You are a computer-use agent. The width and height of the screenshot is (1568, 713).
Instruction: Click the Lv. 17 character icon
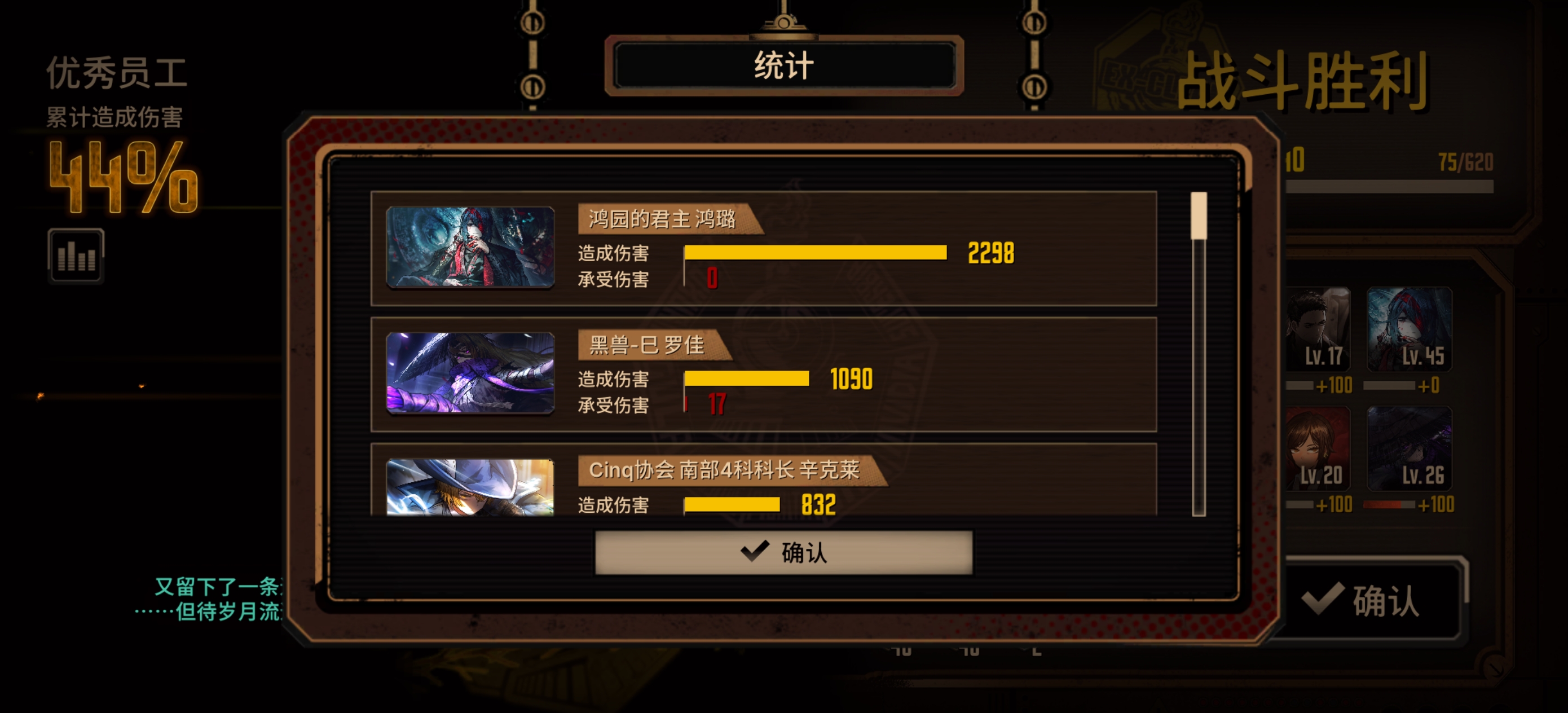click(1318, 329)
